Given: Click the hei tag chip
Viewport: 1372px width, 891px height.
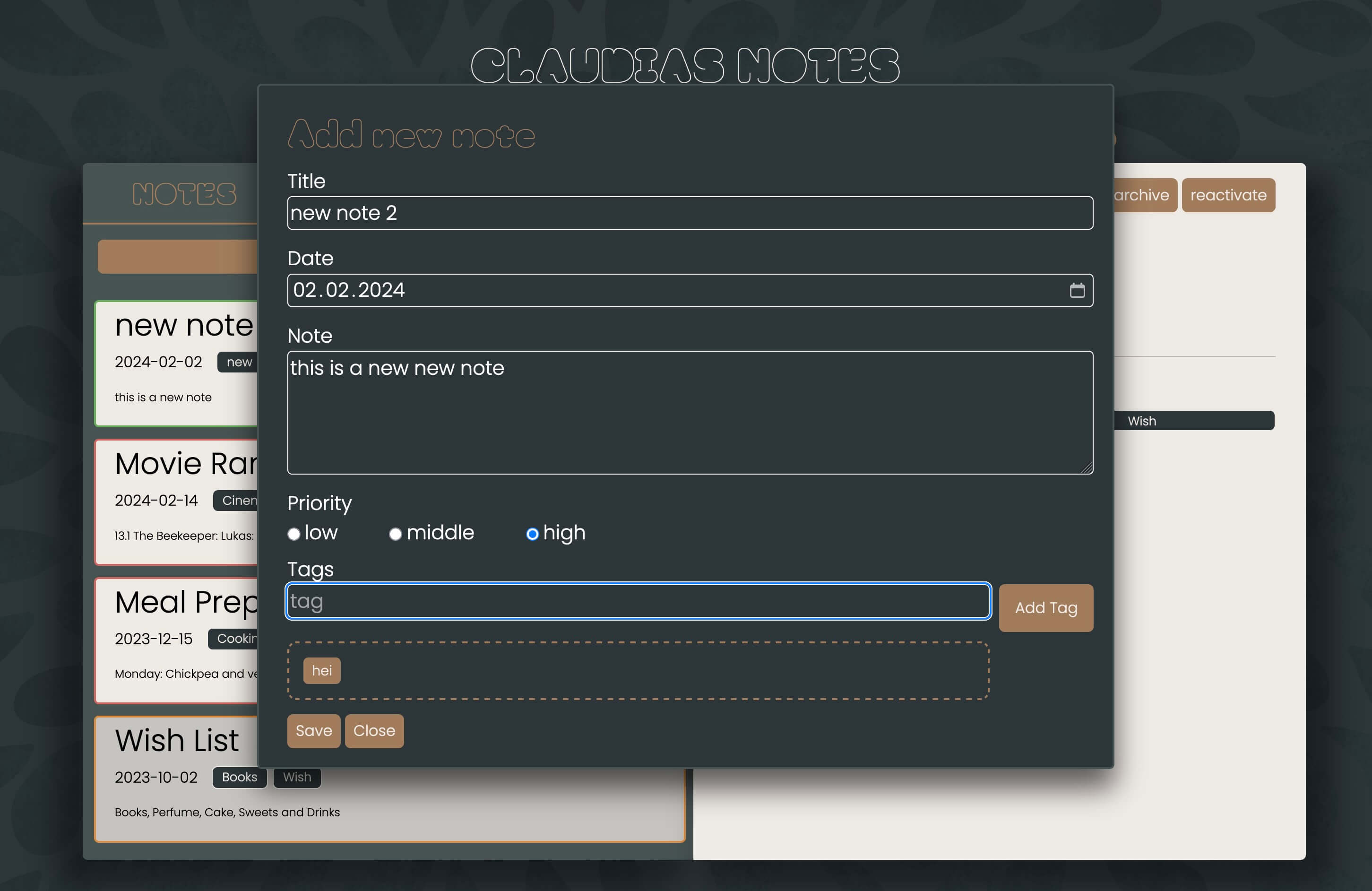Looking at the screenshot, I should tap(322, 671).
